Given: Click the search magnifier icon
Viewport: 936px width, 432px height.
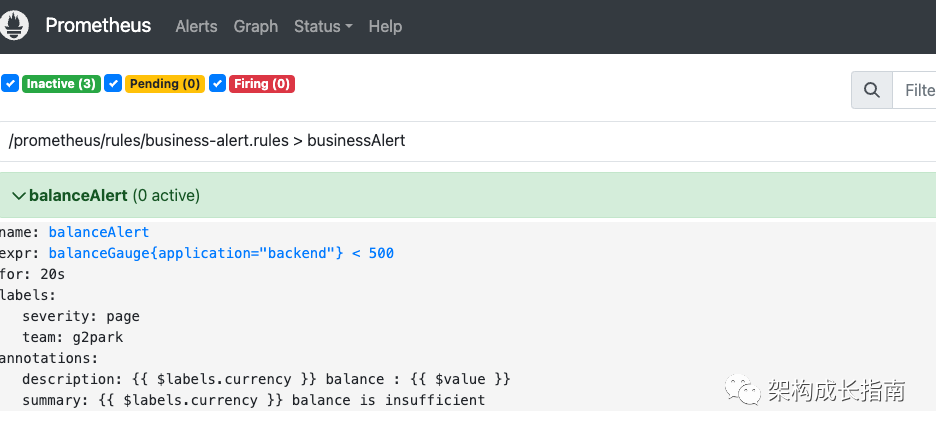Looking at the screenshot, I should (x=871, y=90).
